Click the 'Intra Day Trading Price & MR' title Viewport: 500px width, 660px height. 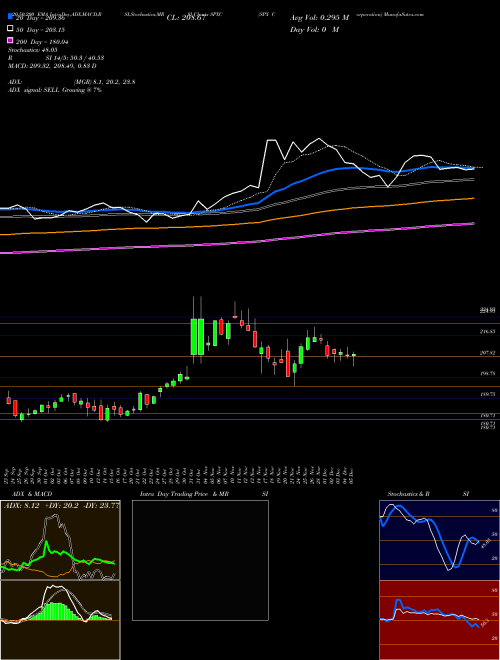pyautogui.click(x=185, y=494)
